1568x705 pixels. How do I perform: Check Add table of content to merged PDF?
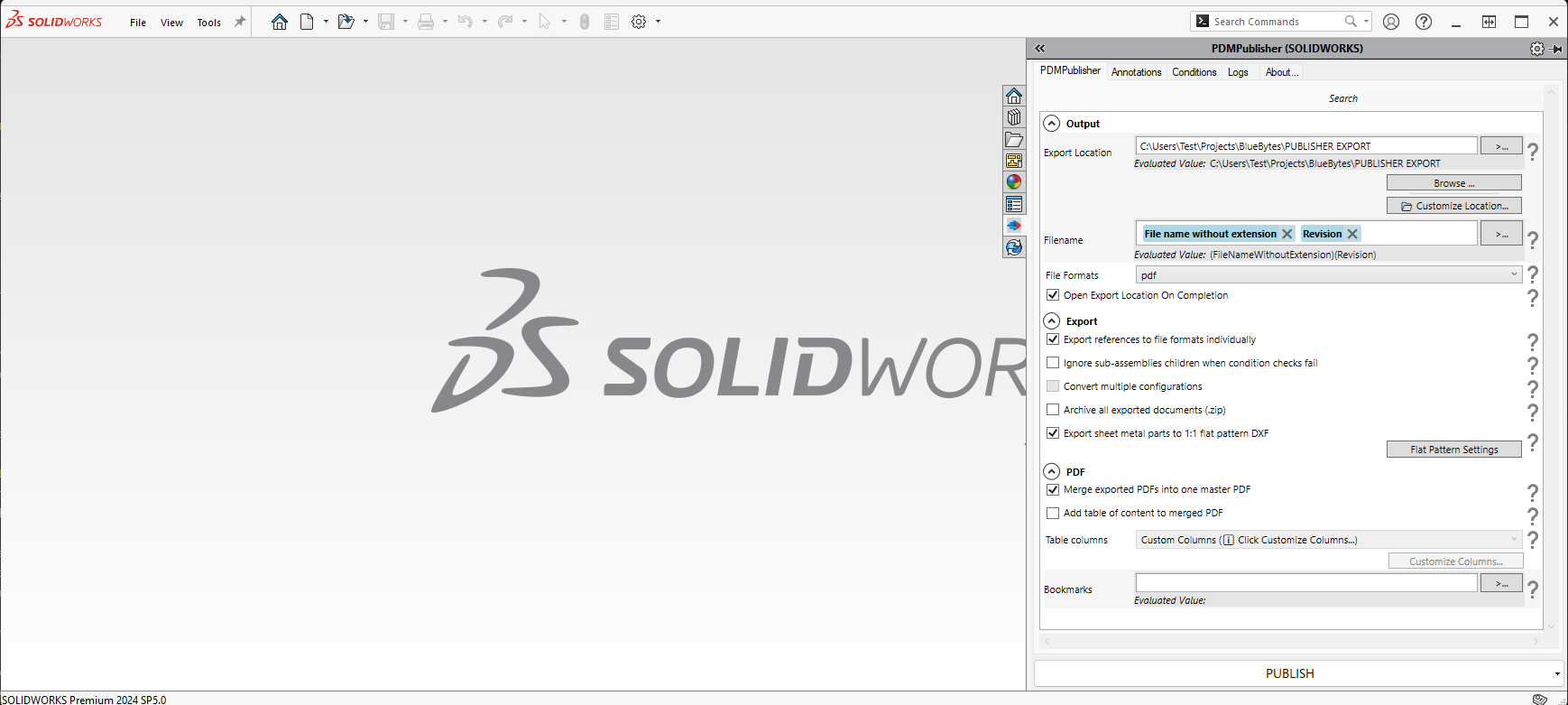tap(1053, 513)
